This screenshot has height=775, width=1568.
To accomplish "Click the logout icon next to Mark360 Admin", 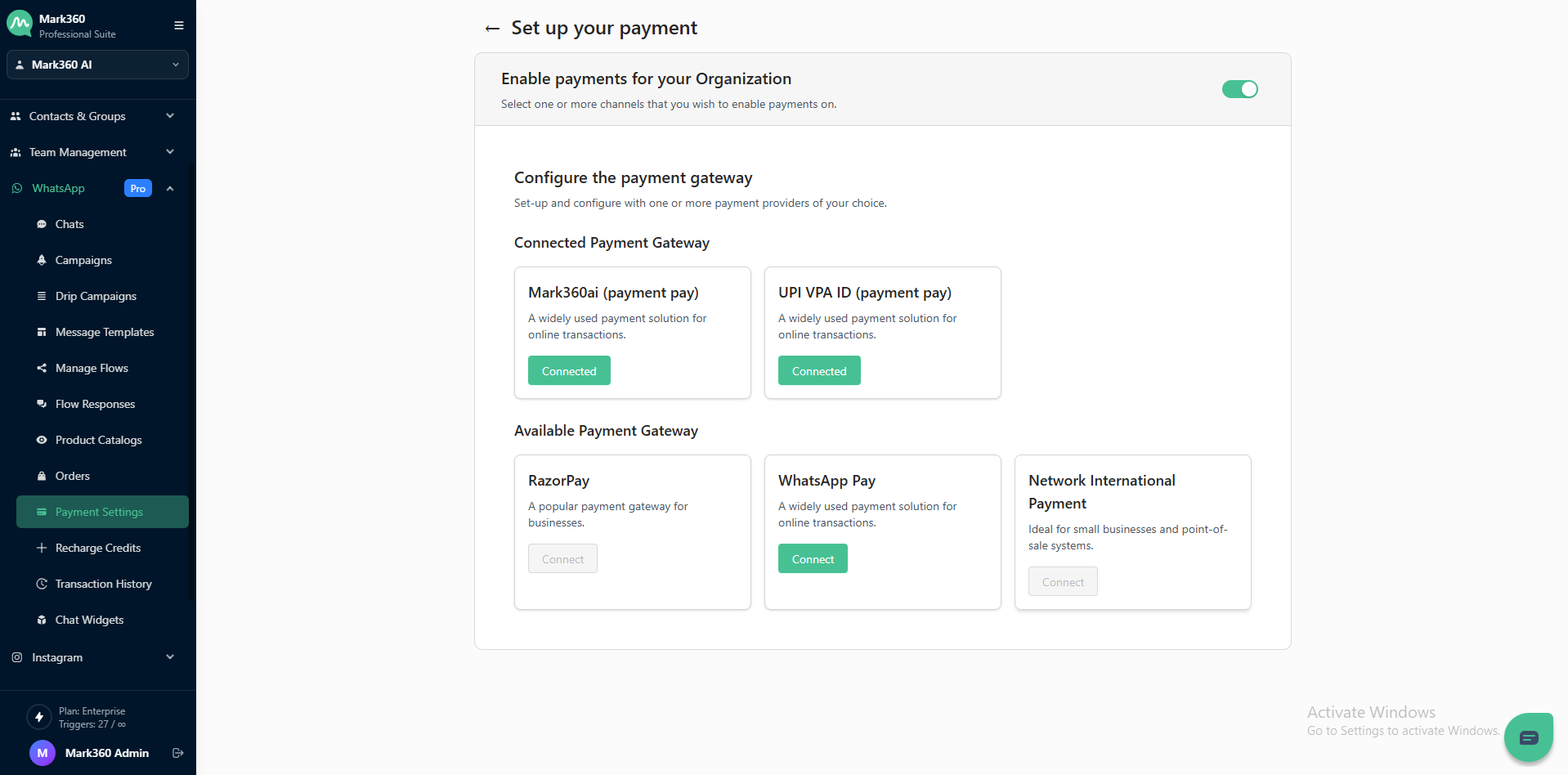I will point(178,753).
